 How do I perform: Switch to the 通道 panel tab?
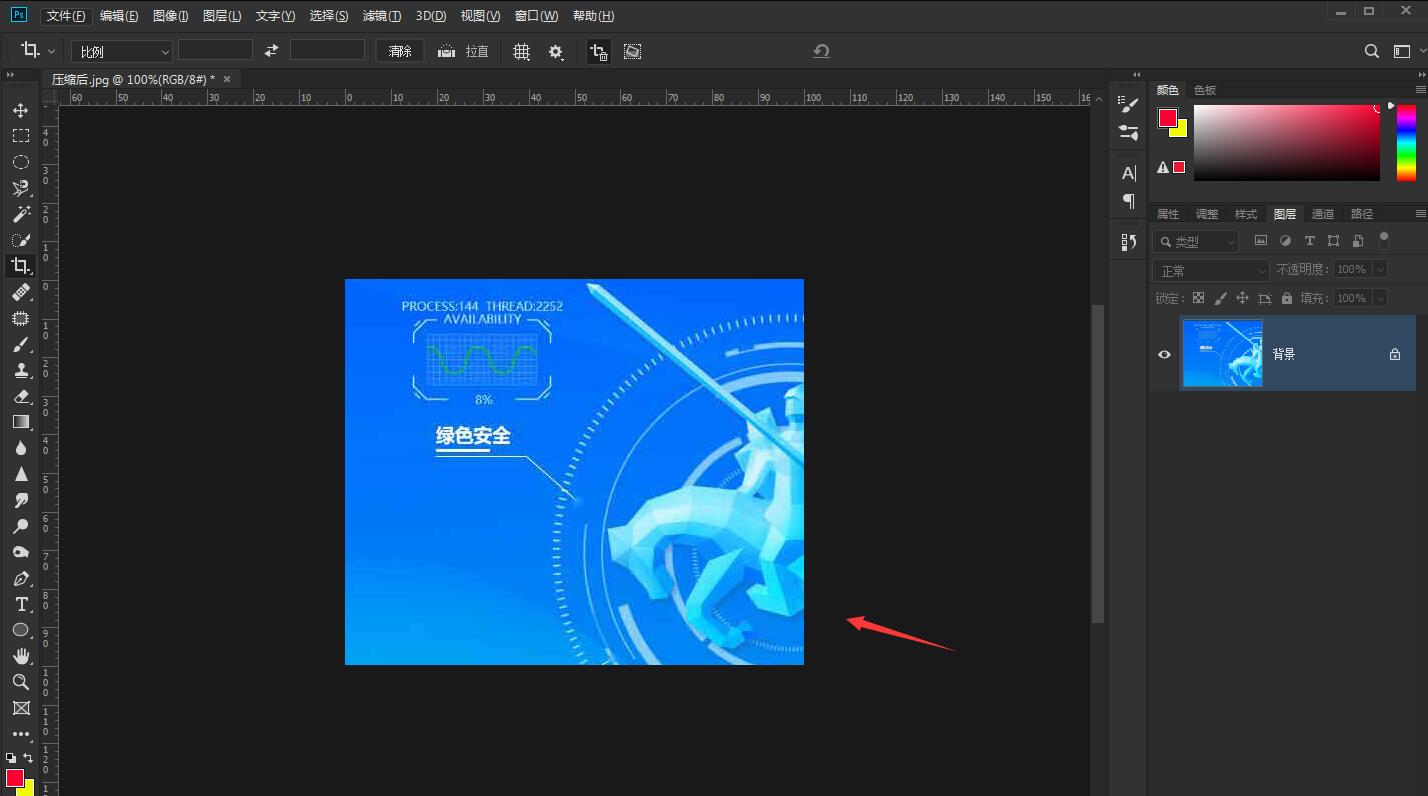(x=1322, y=213)
